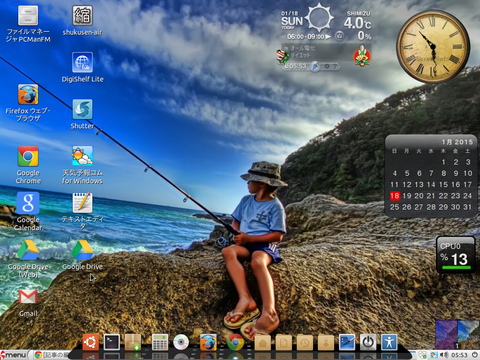Select date 31 in the calendar widget
Viewport: 480px width, 360px height.
[467, 207]
